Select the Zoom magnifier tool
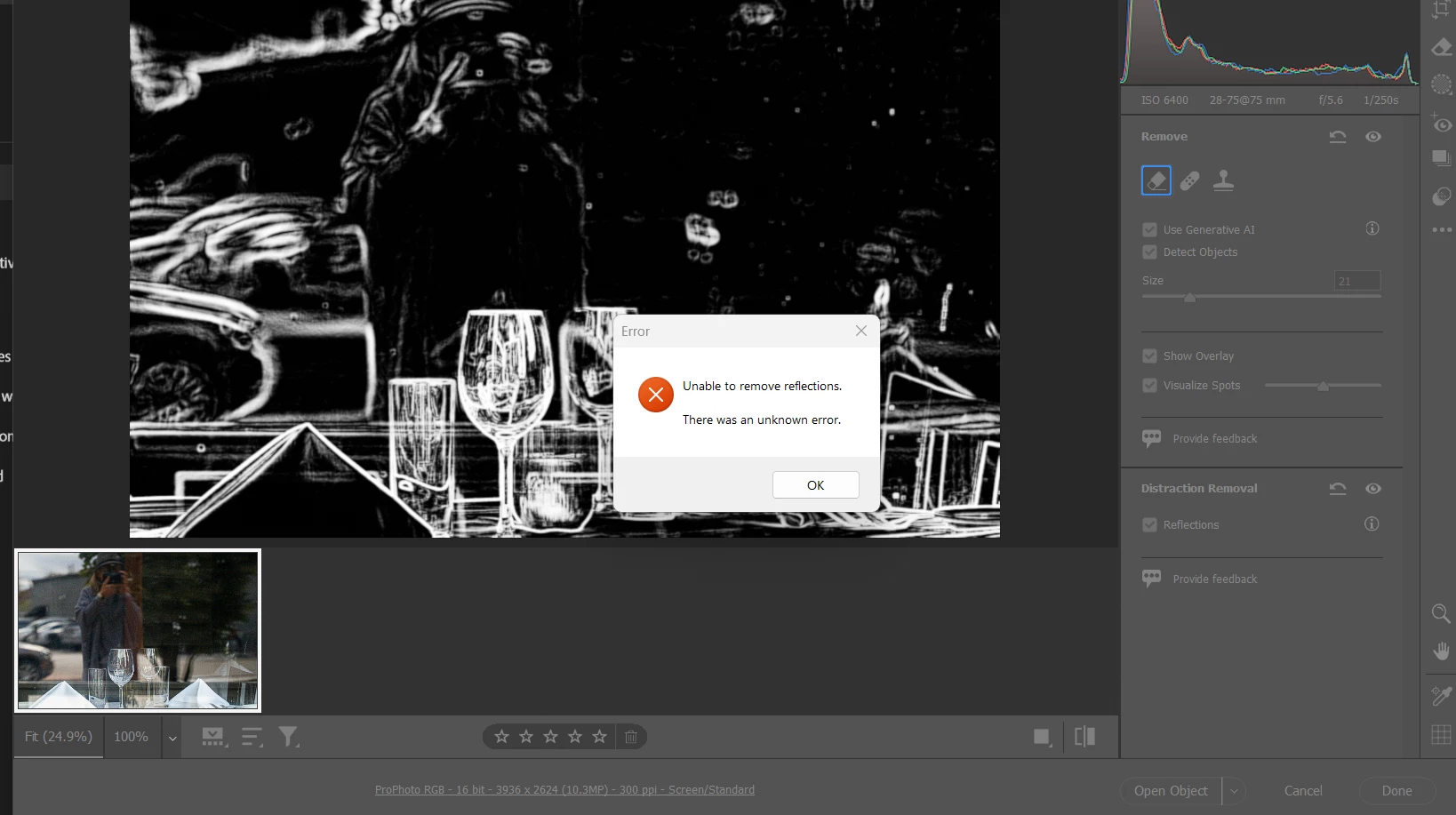The width and height of the screenshot is (1456, 815). (x=1441, y=613)
